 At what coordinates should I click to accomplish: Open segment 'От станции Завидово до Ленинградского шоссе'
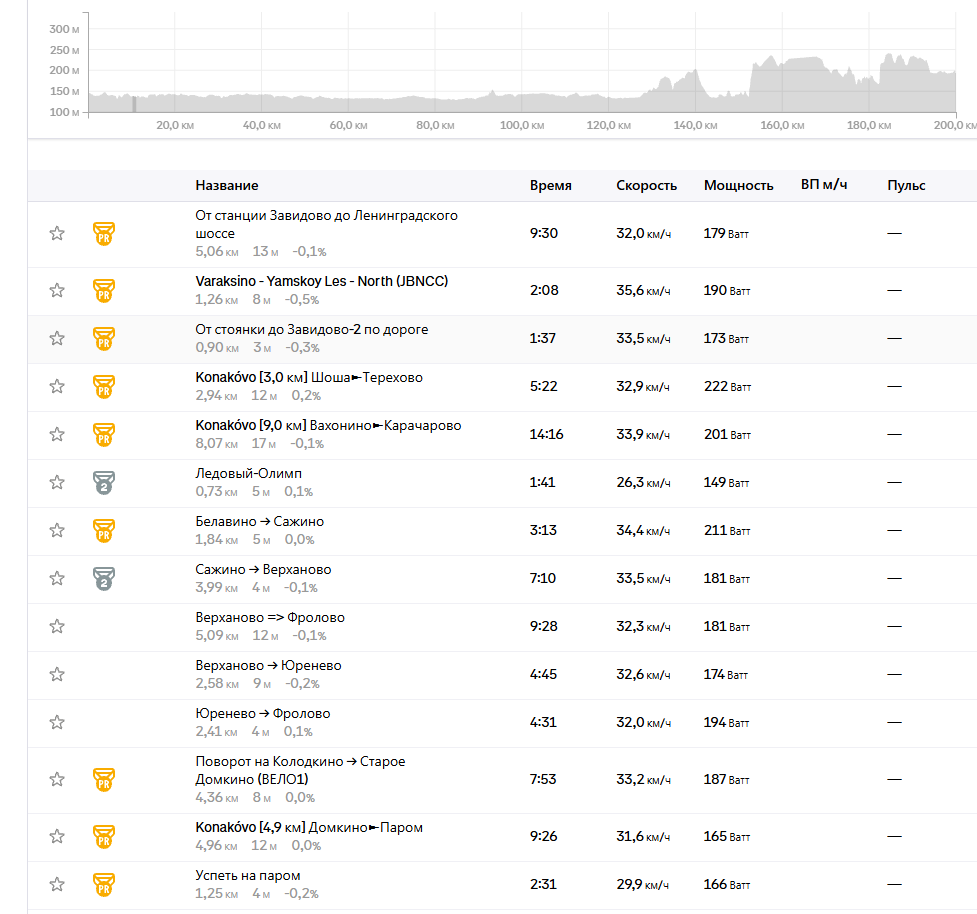point(326,224)
